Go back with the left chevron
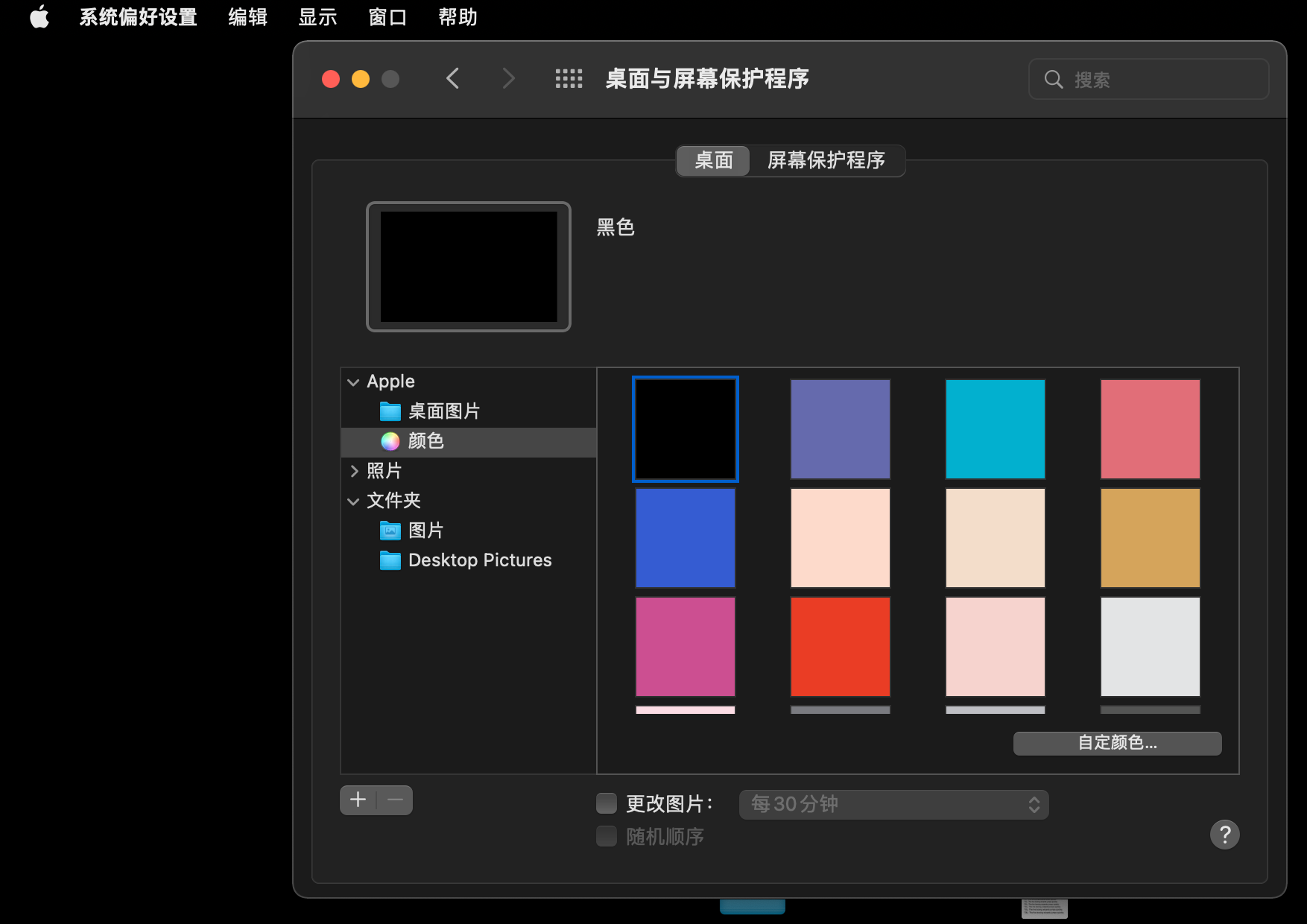 [x=452, y=79]
